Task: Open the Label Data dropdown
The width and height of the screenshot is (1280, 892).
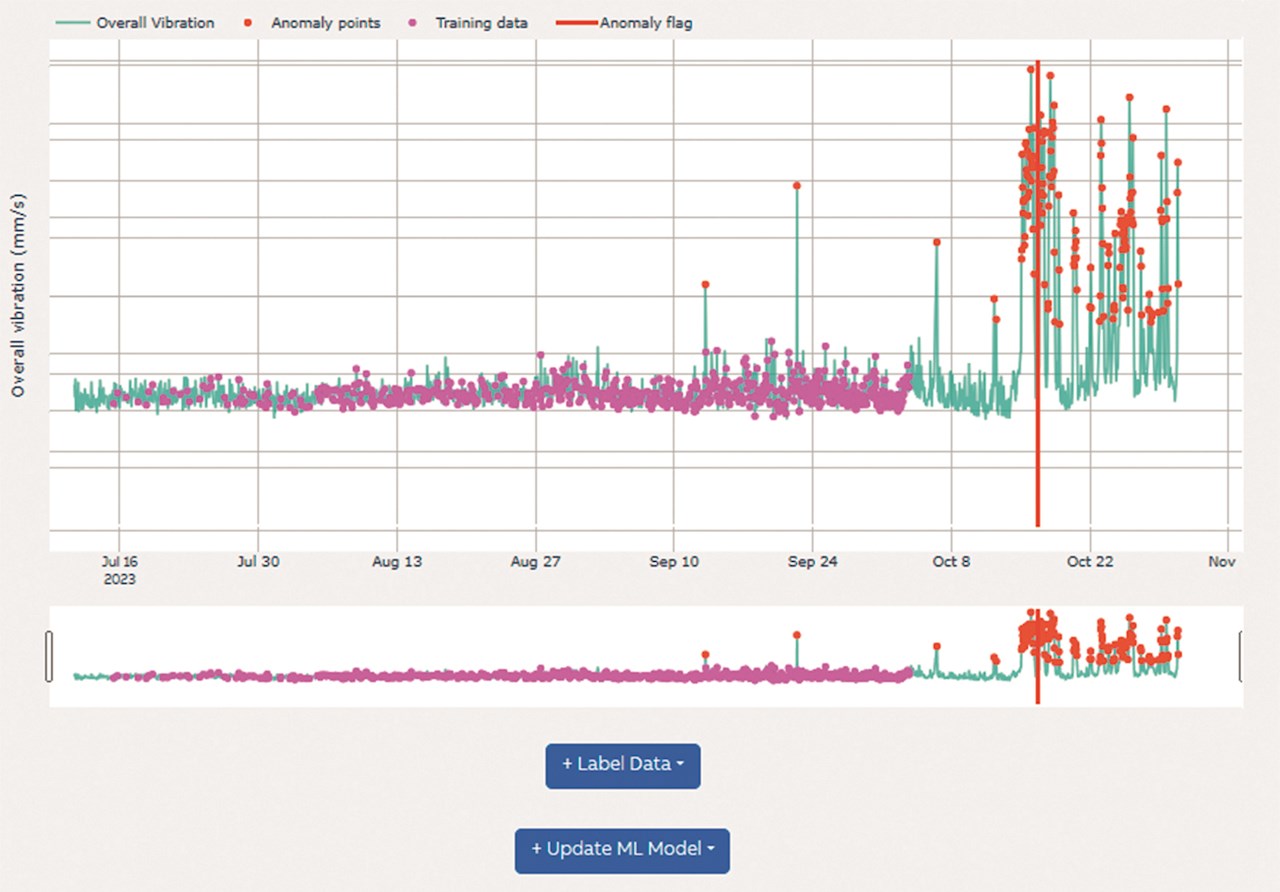Action: click(x=622, y=765)
